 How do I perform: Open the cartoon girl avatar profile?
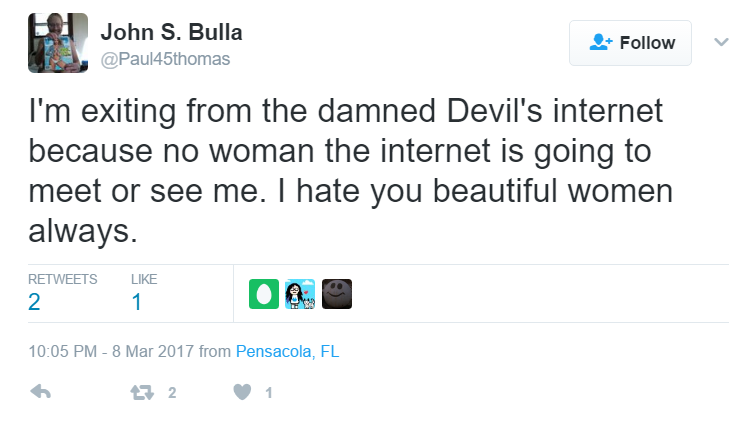click(x=300, y=294)
